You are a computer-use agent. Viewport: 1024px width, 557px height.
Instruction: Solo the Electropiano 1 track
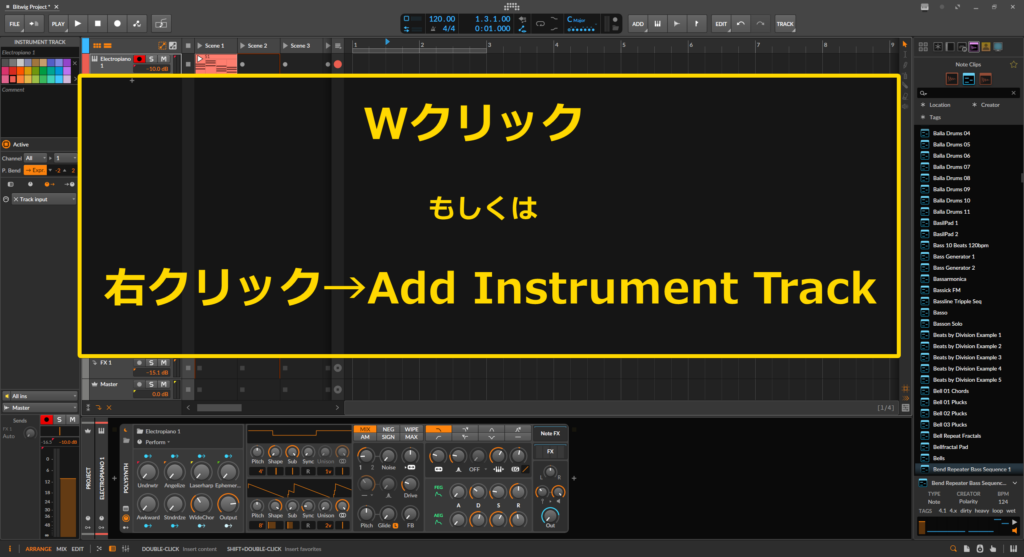(152, 59)
